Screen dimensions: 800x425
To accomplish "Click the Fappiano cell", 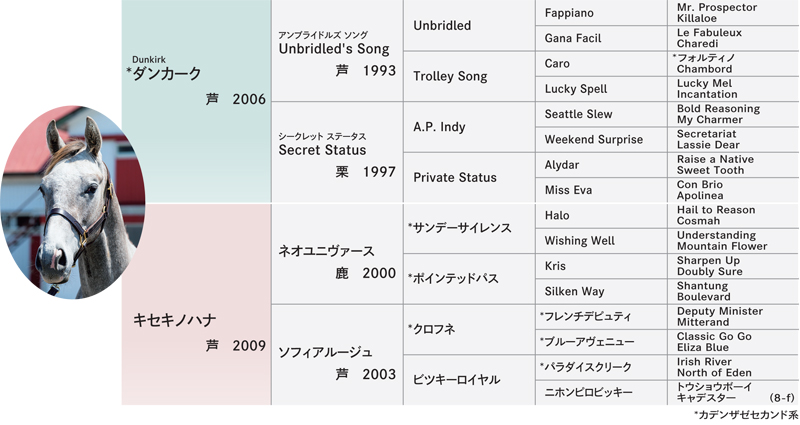I will coord(601,13).
